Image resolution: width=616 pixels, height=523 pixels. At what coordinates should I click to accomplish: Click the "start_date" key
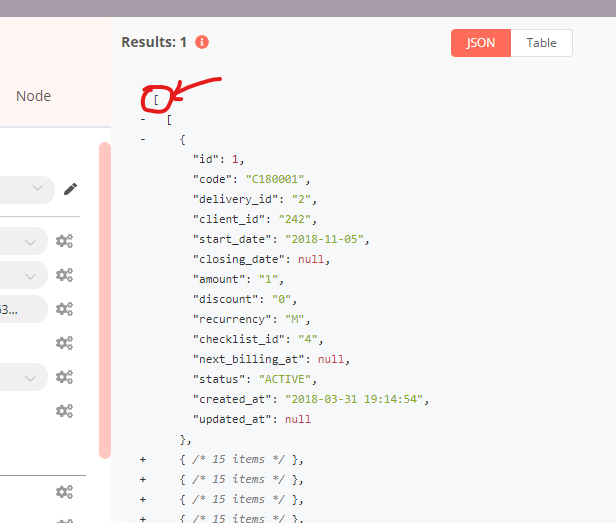(232, 239)
